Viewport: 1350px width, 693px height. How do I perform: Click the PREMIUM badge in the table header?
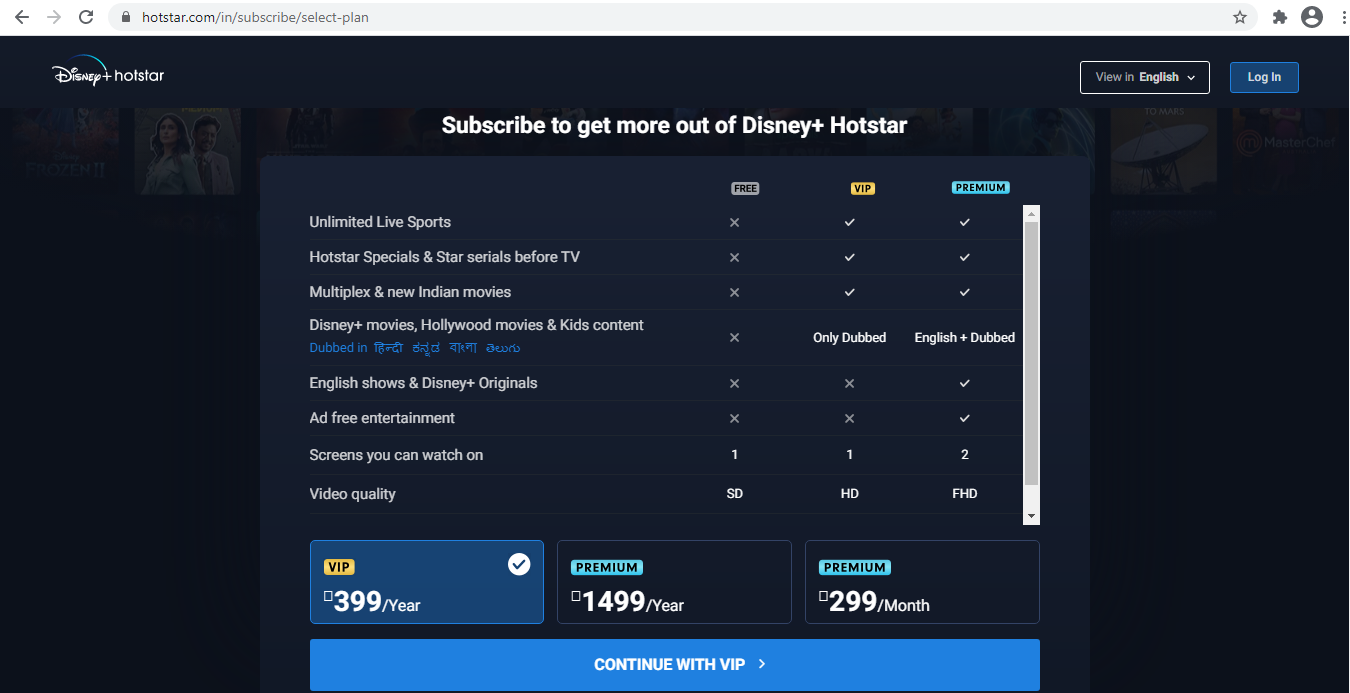(x=980, y=187)
